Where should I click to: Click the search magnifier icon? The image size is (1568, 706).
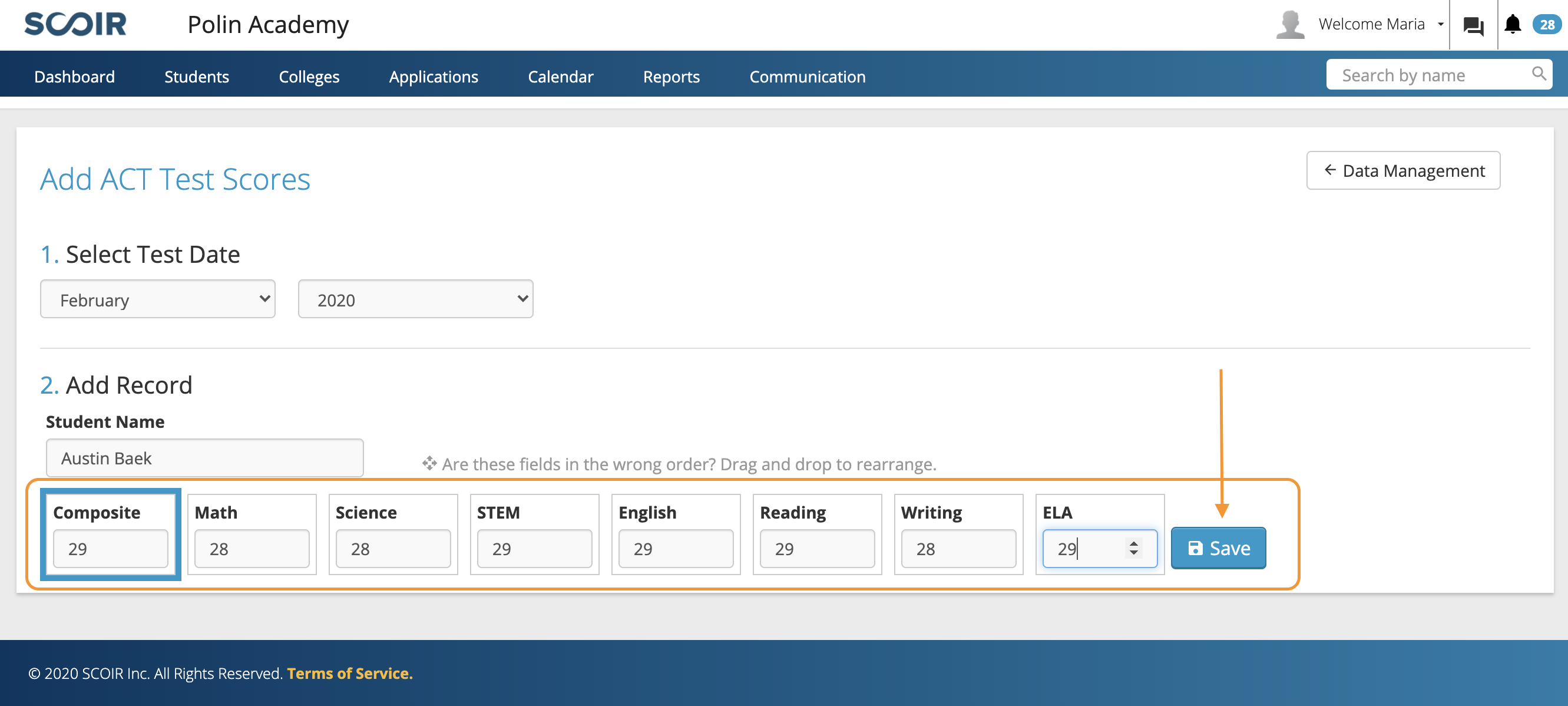point(1539,74)
